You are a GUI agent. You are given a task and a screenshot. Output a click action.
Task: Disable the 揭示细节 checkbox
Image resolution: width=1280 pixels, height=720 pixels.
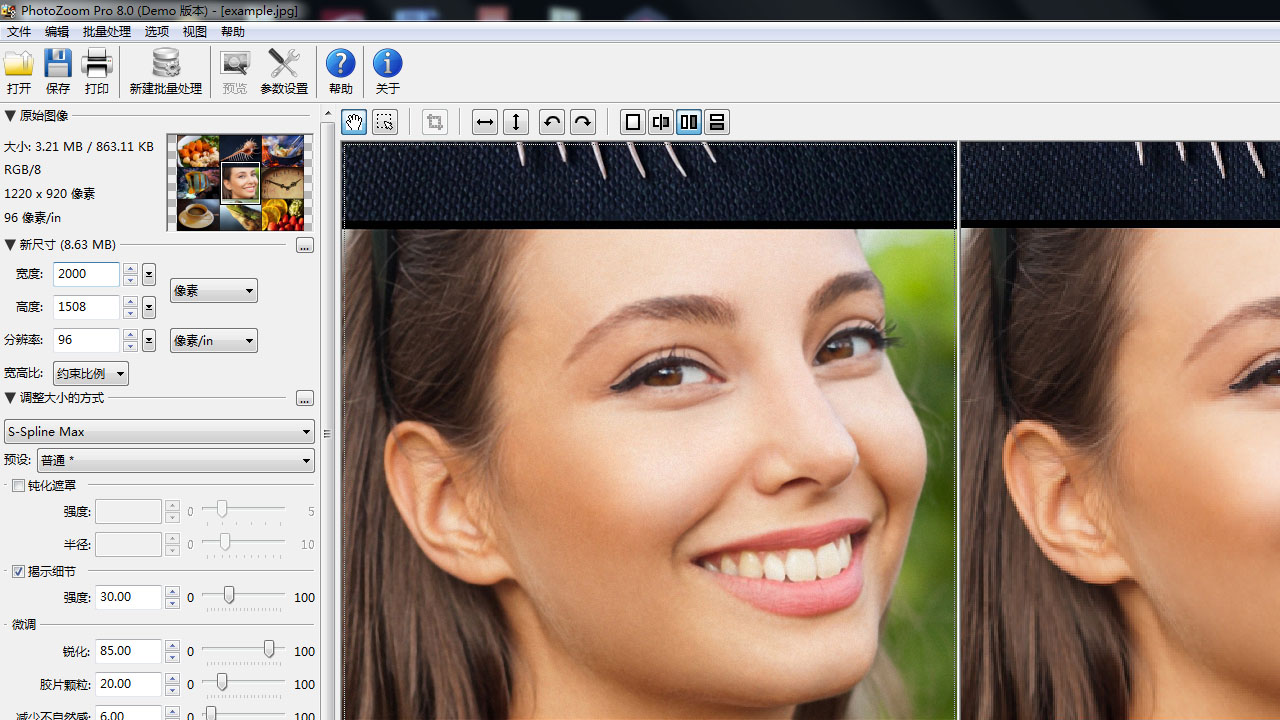tap(18, 571)
